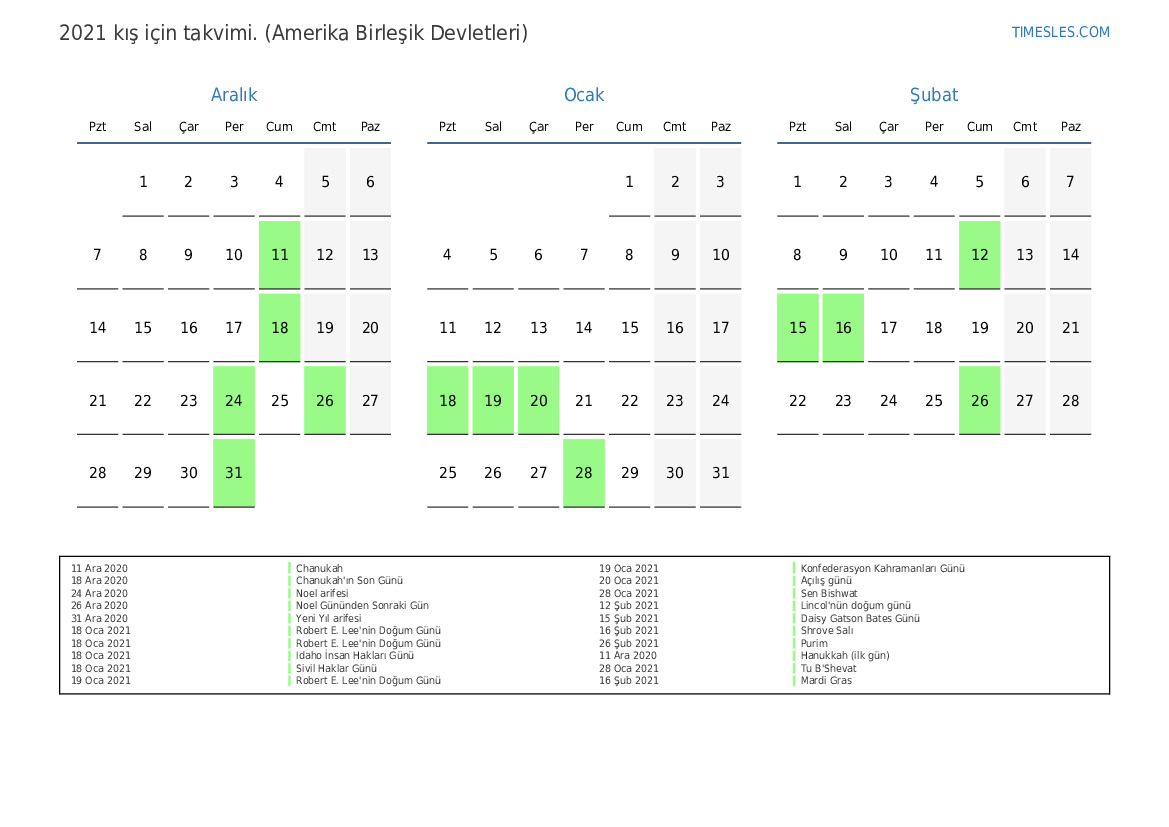Select highlighted 26 in Şubat calendar
The width and height of the screenshot is (1169, 827).
[980, 401]
